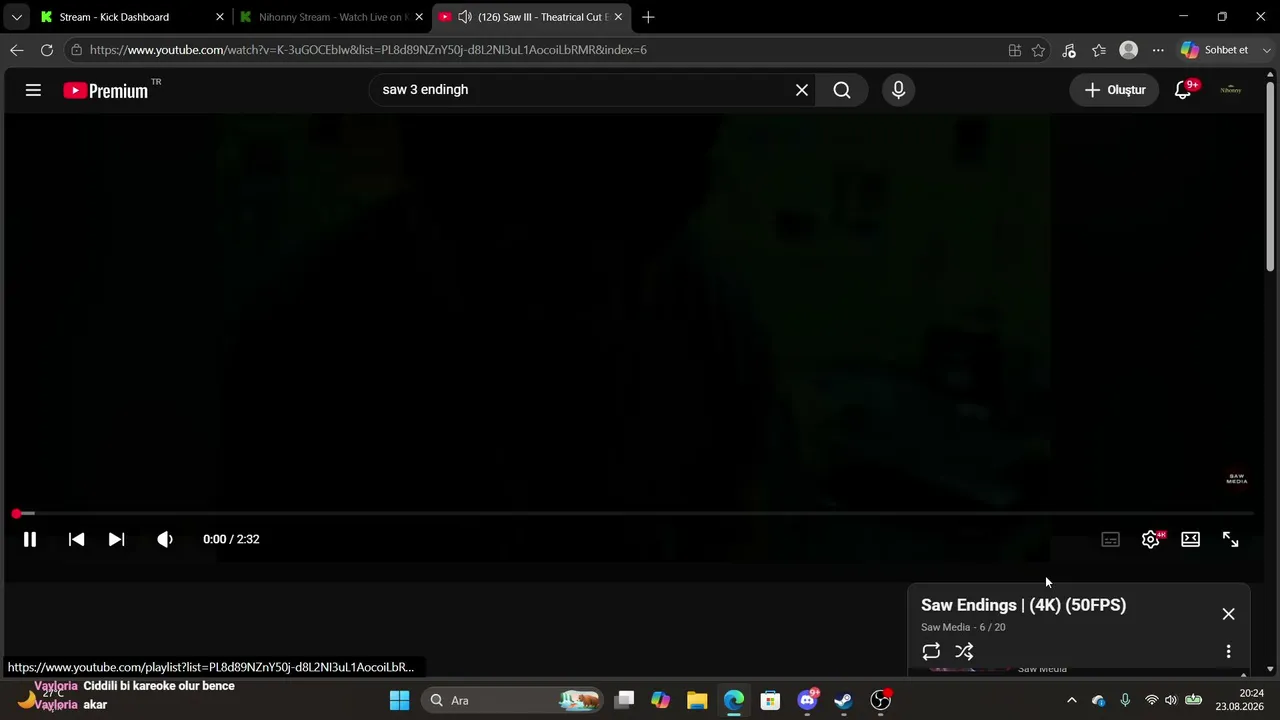Image resolution: width=1280 pixels, height=720 pixels.
Task: Open the Windows Start menu
Action: tap(399, 700)
